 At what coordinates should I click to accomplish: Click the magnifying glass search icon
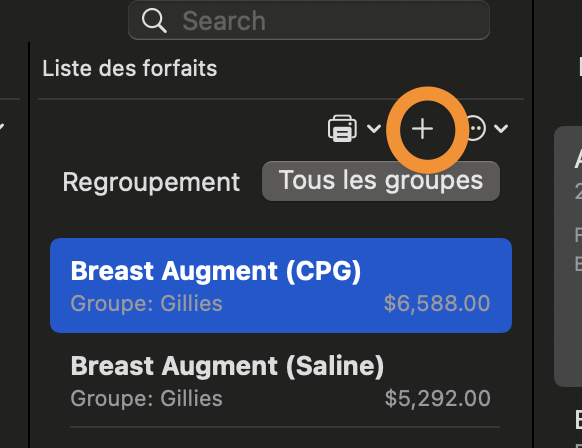click(154, 21)
